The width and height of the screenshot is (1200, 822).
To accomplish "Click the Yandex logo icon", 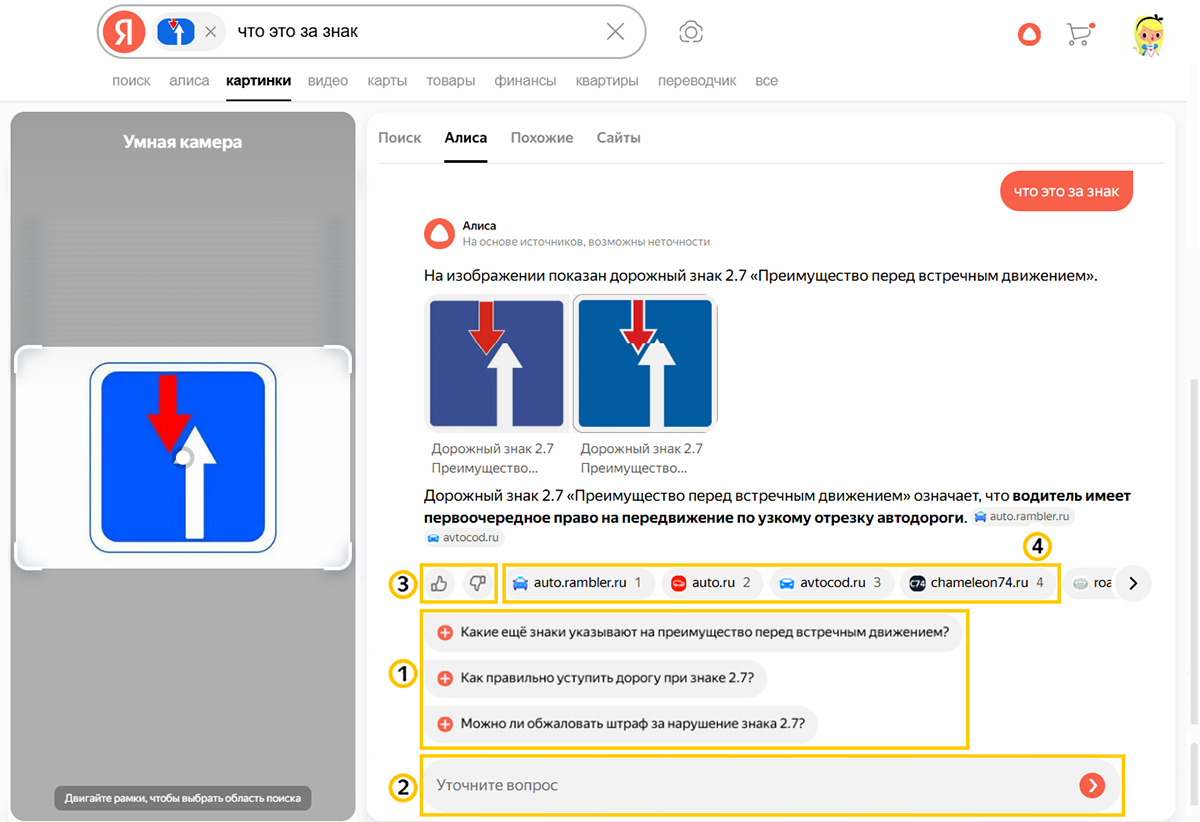I will (x=124, y=32).
